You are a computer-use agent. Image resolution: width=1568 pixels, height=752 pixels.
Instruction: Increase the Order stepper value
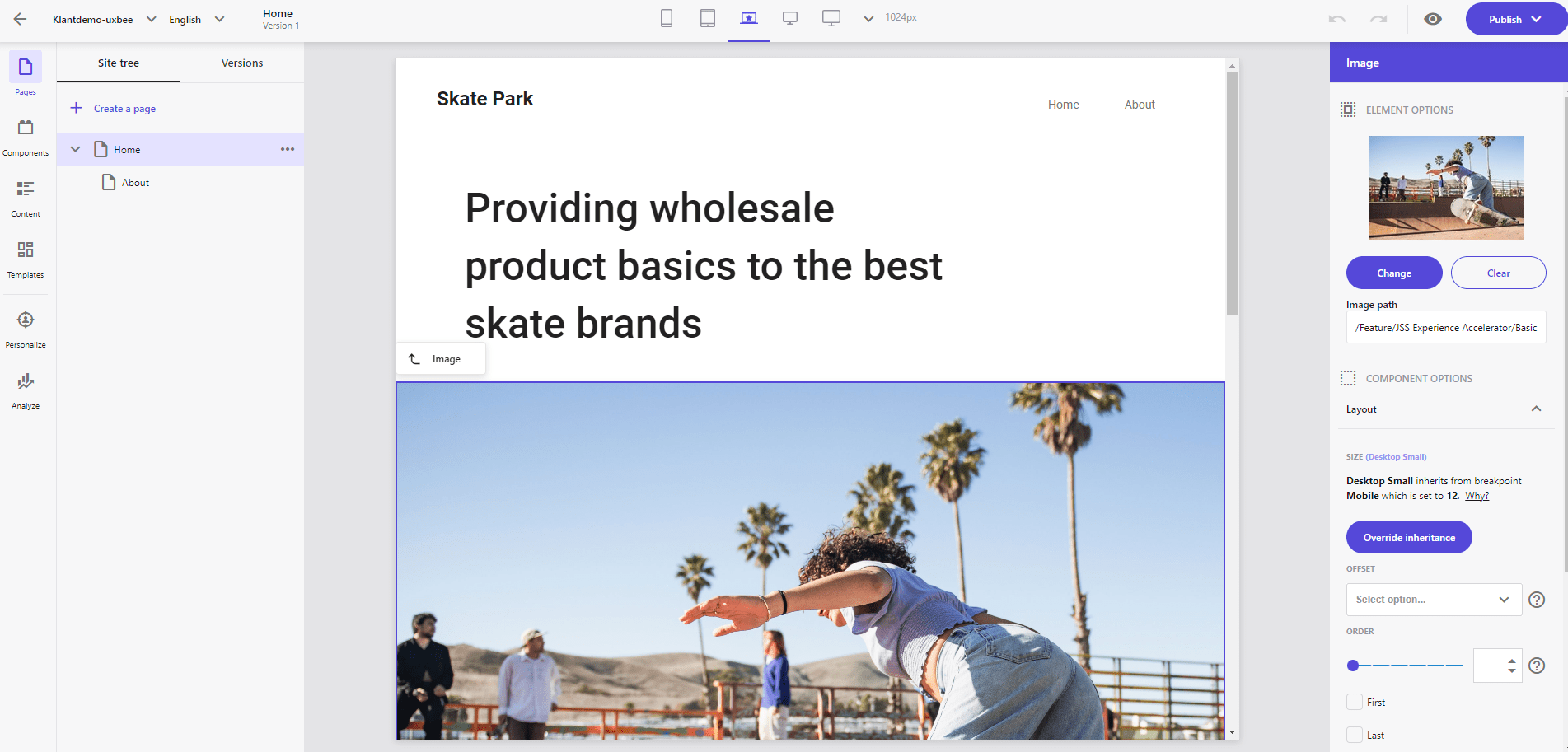tap(1512, 661)
